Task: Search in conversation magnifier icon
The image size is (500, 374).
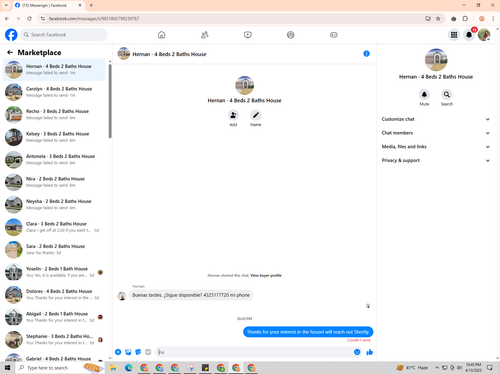Action: [x=447, y=95]
